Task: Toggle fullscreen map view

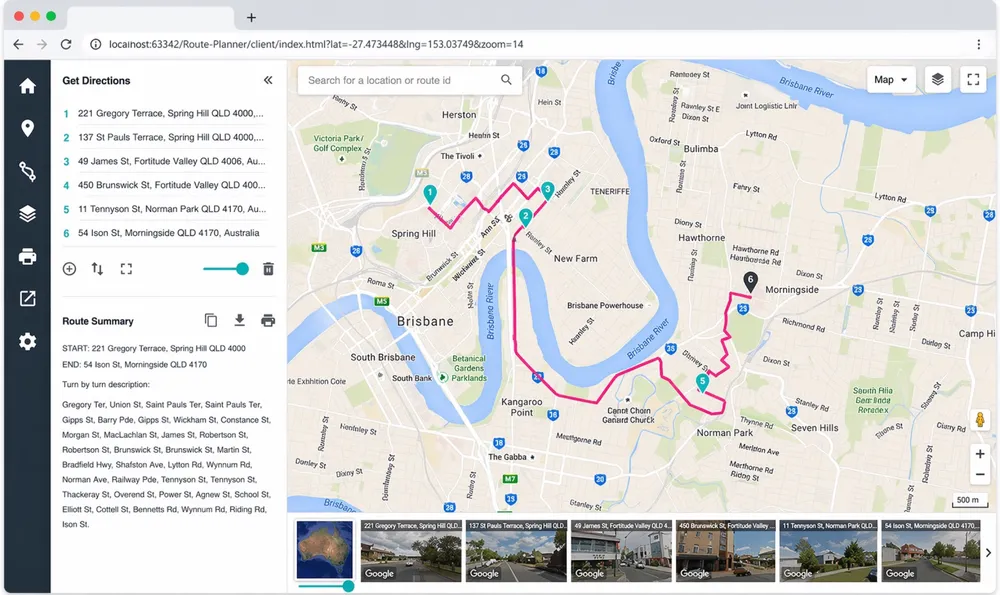Action: click(972, 80)
